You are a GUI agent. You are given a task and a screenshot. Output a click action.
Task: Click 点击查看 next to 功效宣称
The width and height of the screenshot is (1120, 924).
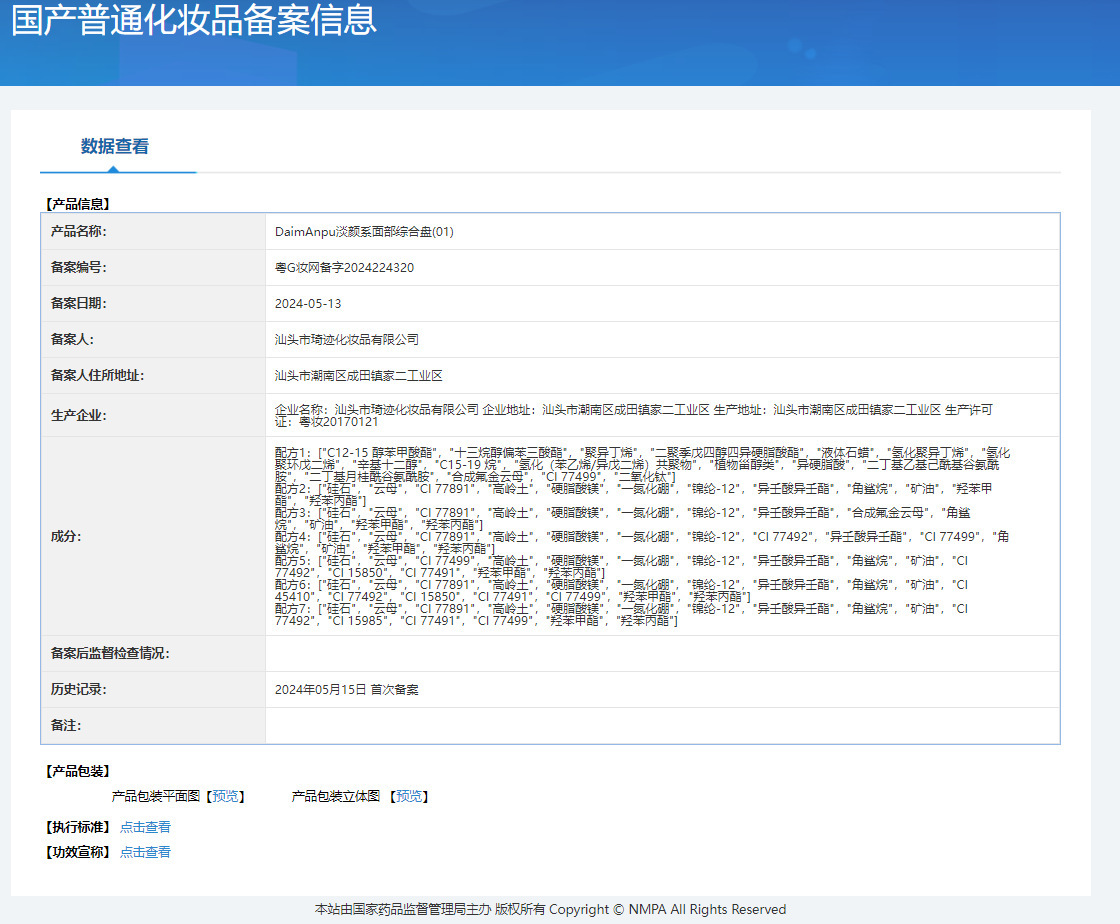coord(145,852)
